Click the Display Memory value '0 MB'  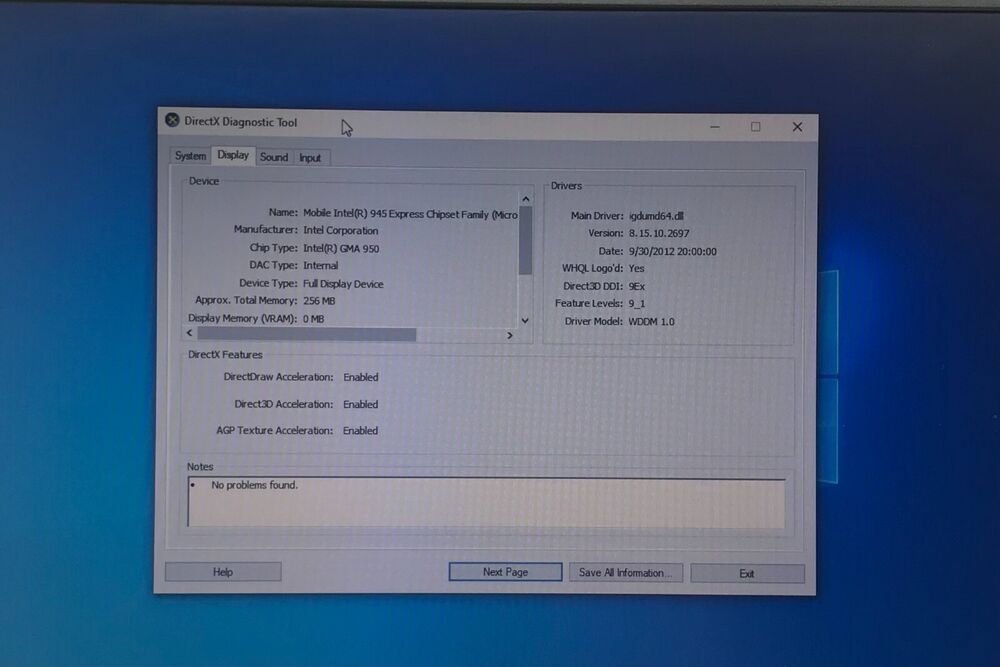314,319
